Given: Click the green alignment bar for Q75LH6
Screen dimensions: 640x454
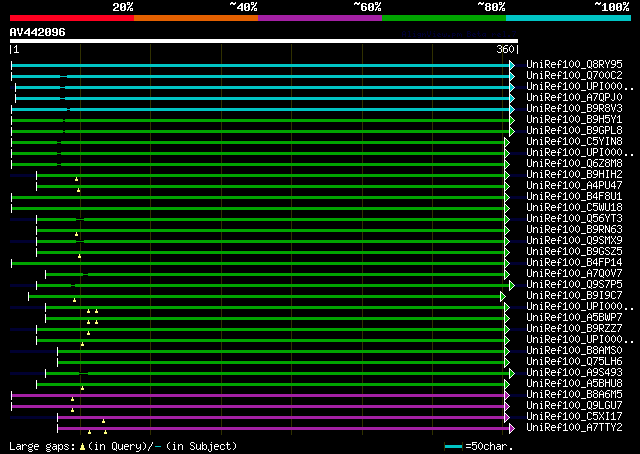Looking at the screenshot, I should (x=281, y=363).
